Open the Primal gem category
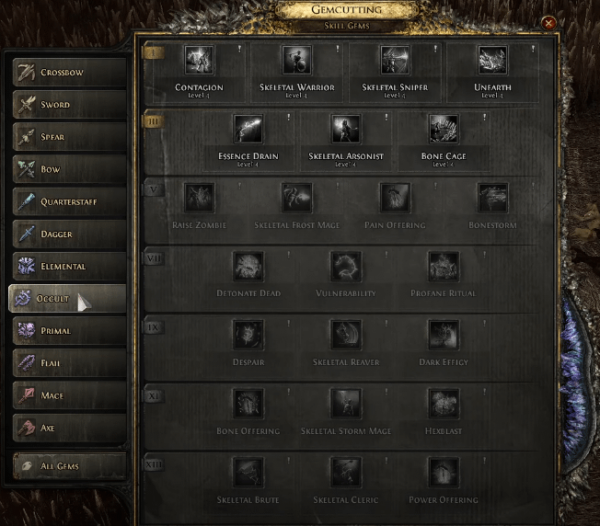Viewport: 600px width, 526px height. coord(69,331)
